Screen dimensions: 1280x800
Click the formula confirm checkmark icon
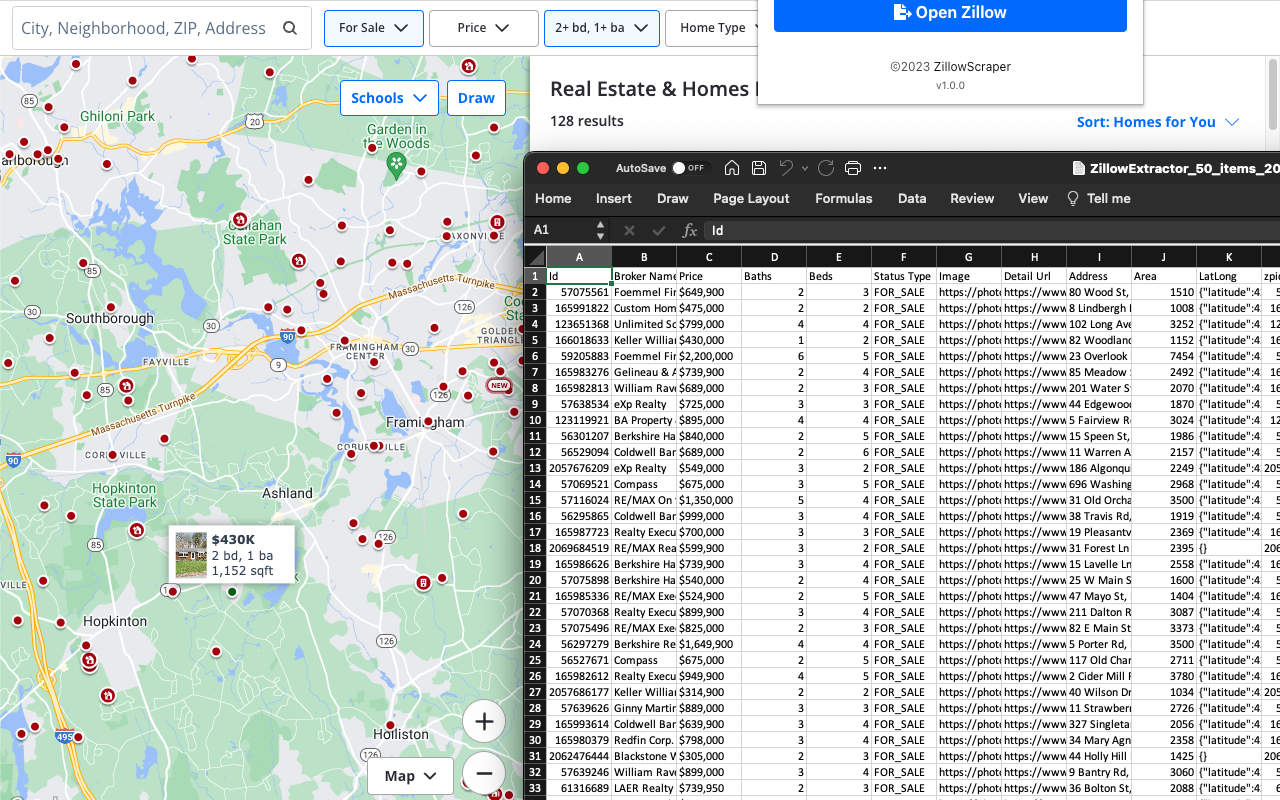click(658, 230)
